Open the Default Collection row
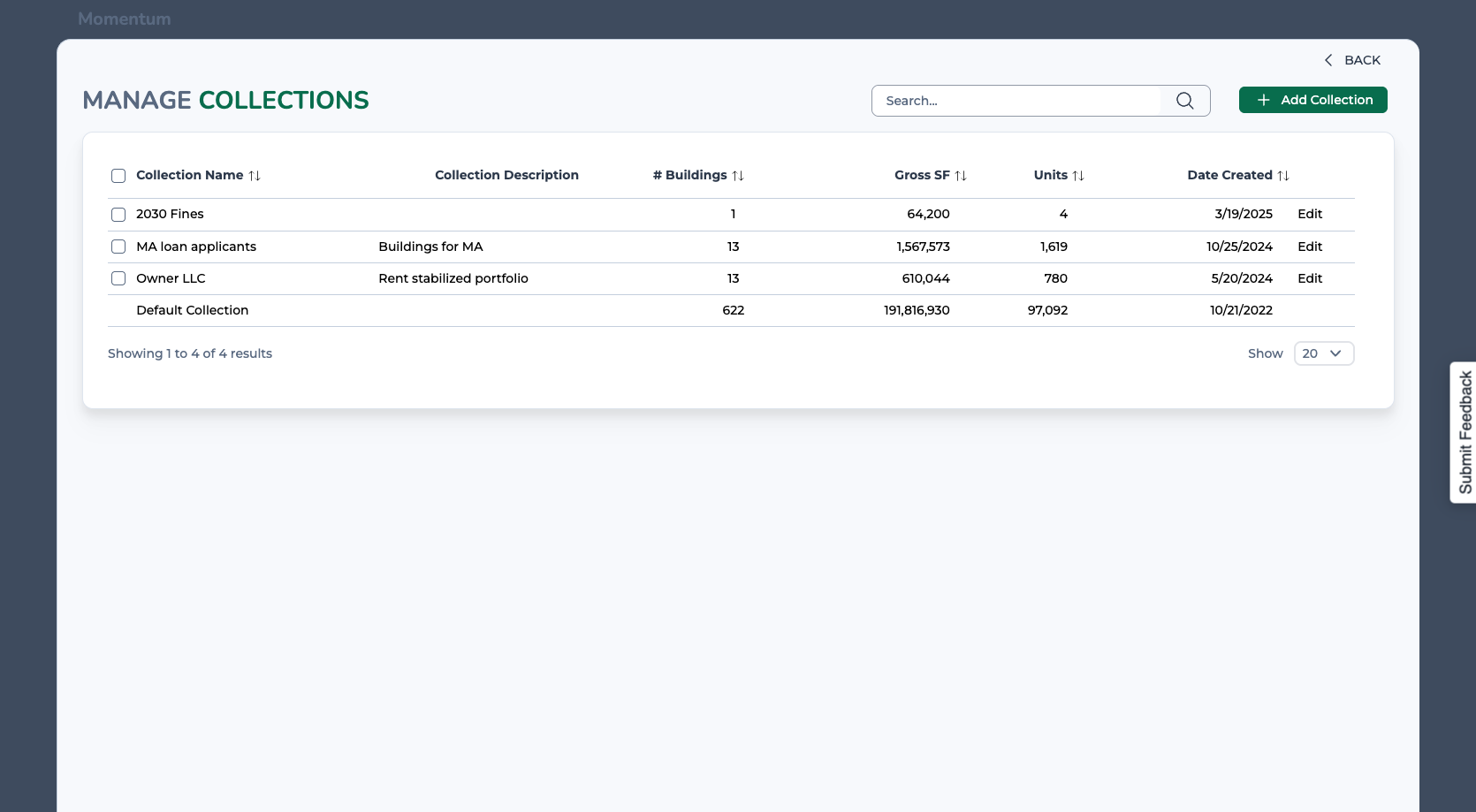The image size is (1476, 812). [x=192, y=310]
